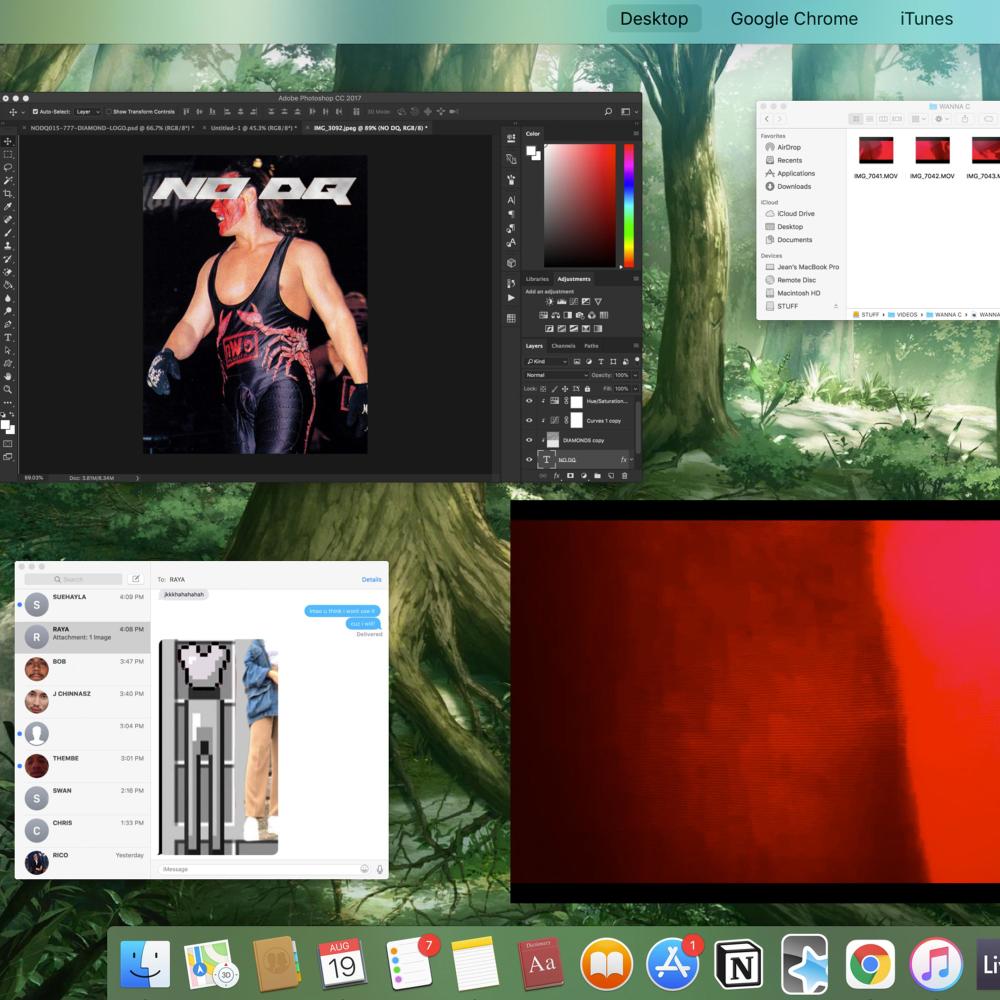Image resolution: width=1000 pixels, height=1000 pixels.
Task: Toggle lock all for the layer
Action: coord(587,388)
